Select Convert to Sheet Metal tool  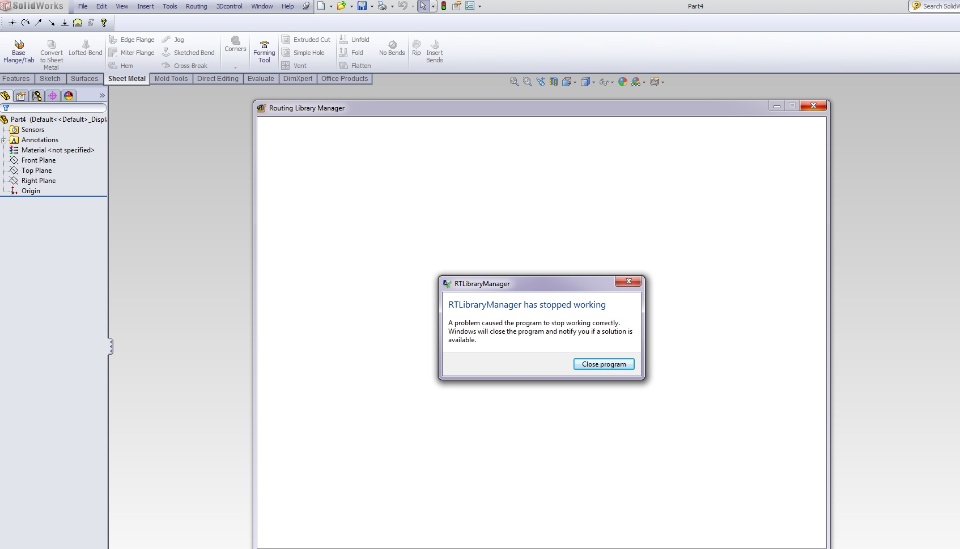51,54
